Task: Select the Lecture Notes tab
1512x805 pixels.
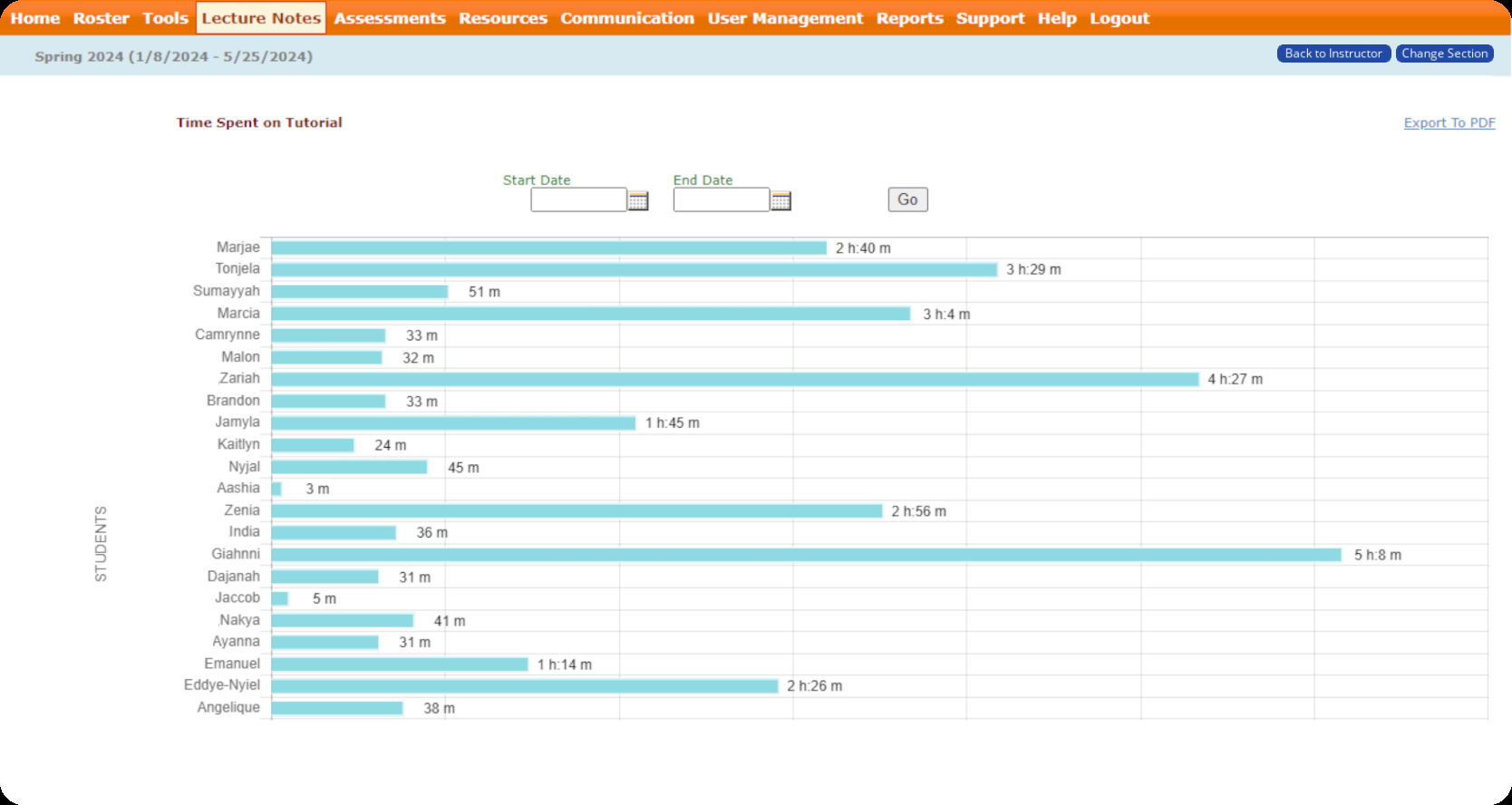Action: [x=261, y=18]
